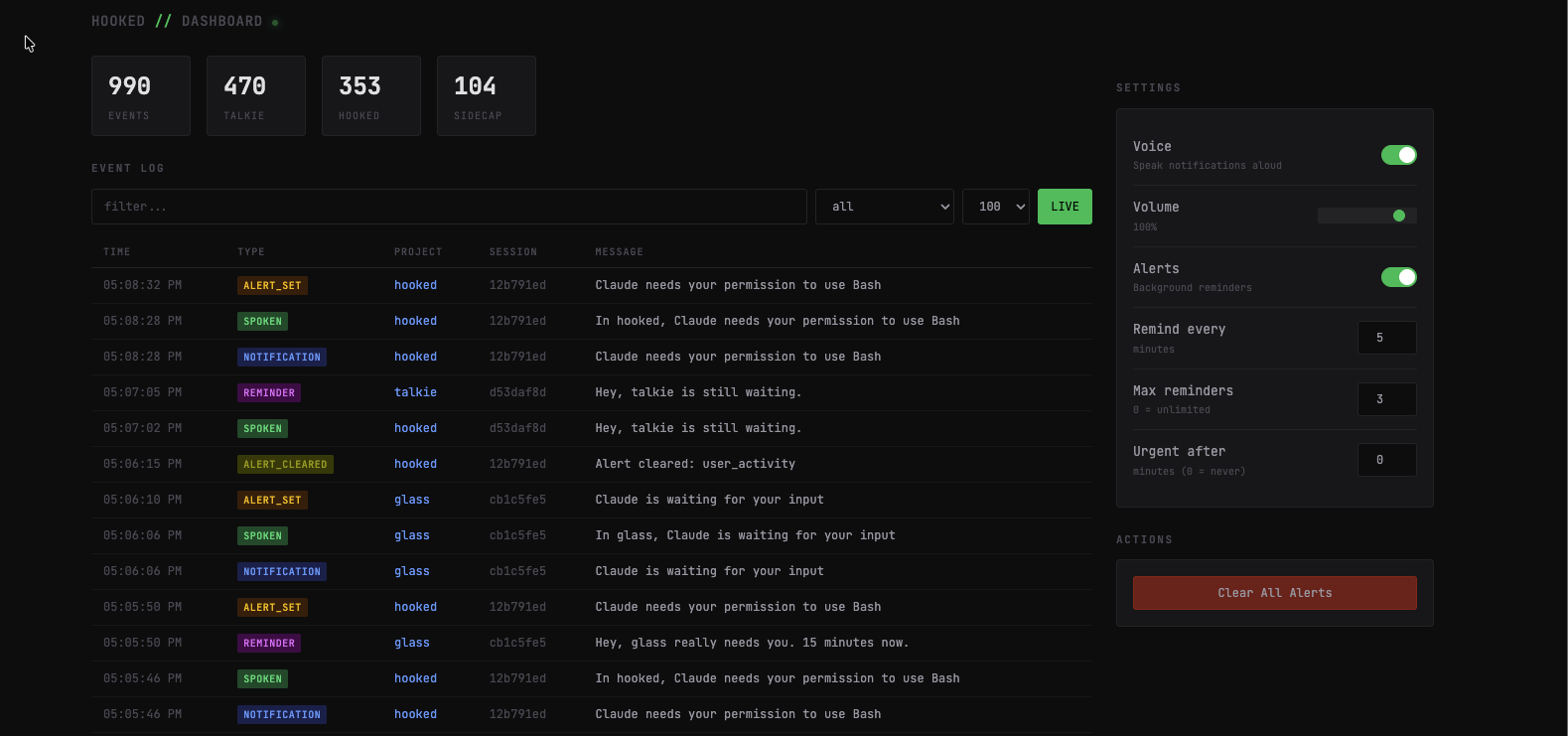
Task: Open the 'all' event type dropdown
Action: tap(885, 207)
